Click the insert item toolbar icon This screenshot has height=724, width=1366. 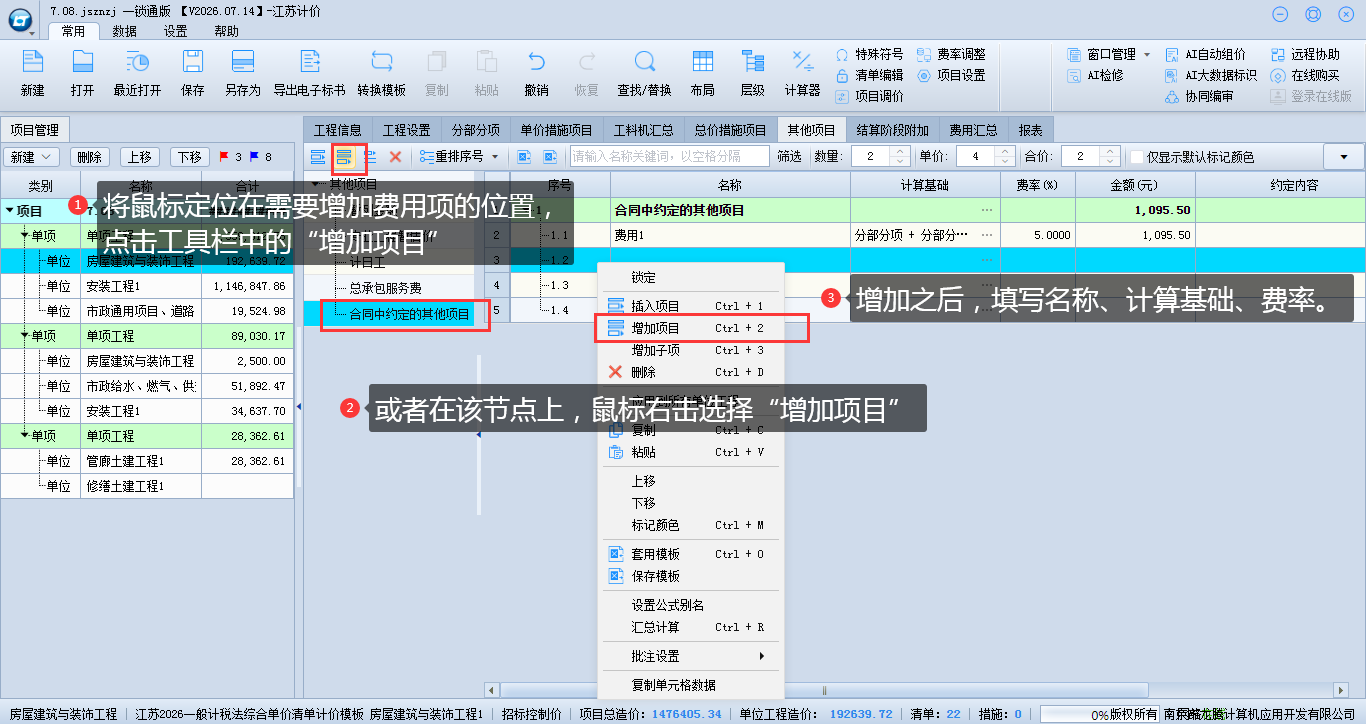click(x=318, y=157)
